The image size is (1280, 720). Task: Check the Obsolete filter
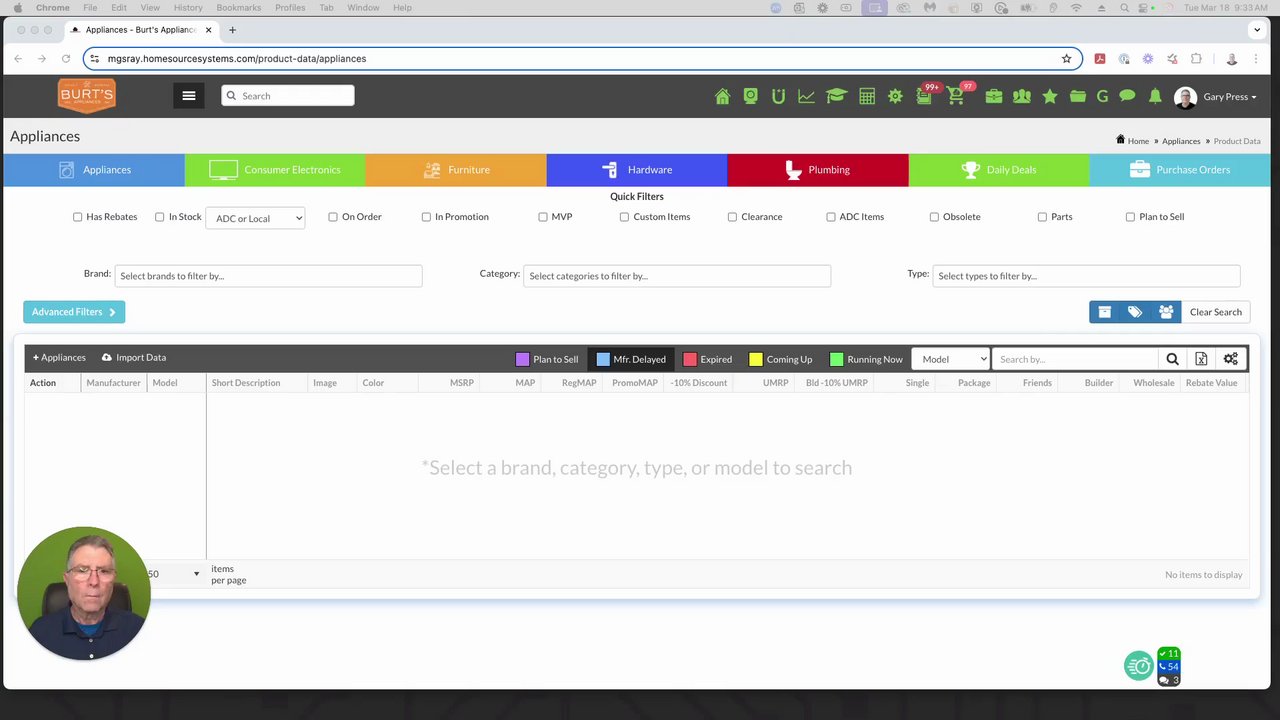[x=934, y=217]
